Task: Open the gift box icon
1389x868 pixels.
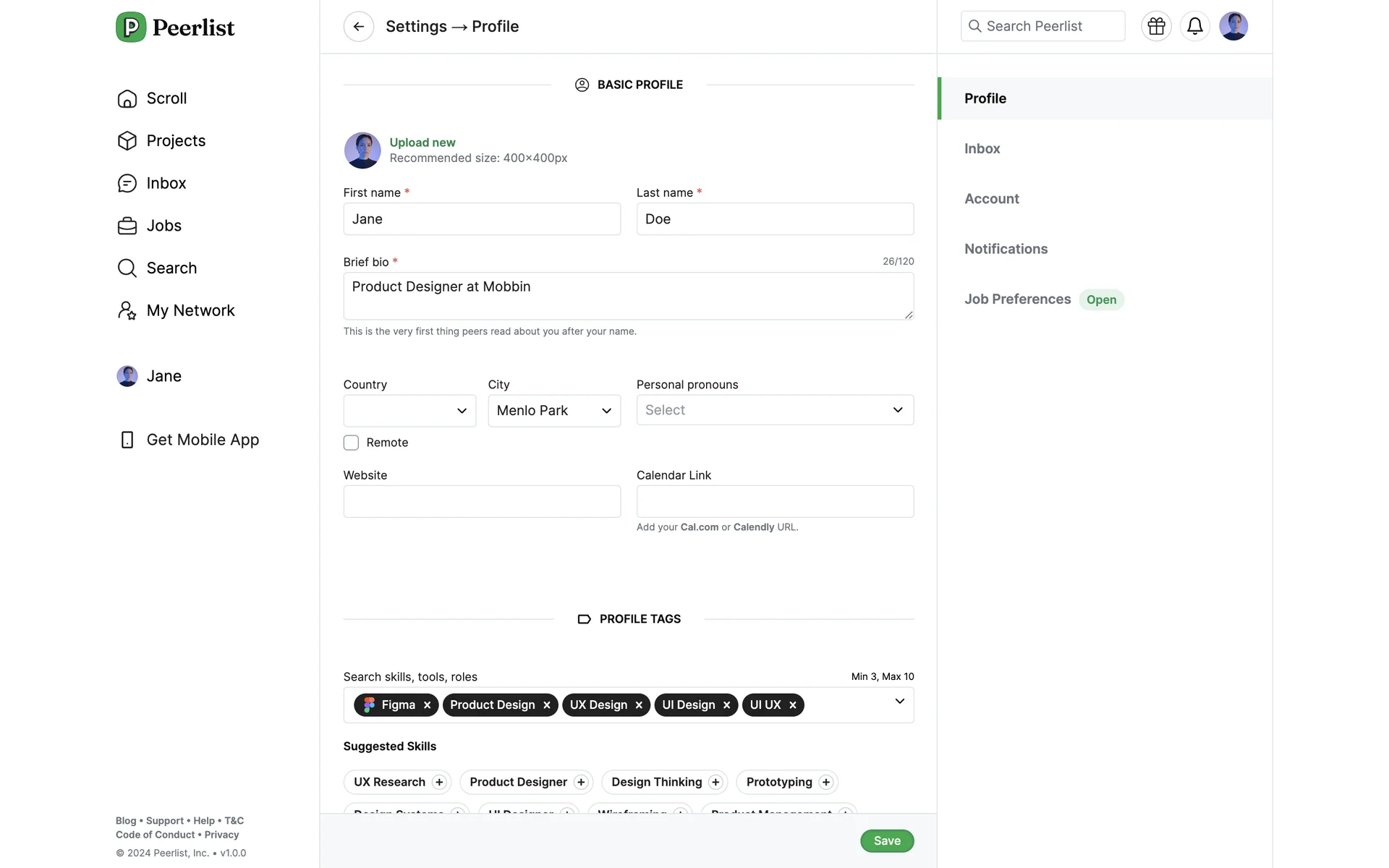Action: click(x=1156, y=26)
